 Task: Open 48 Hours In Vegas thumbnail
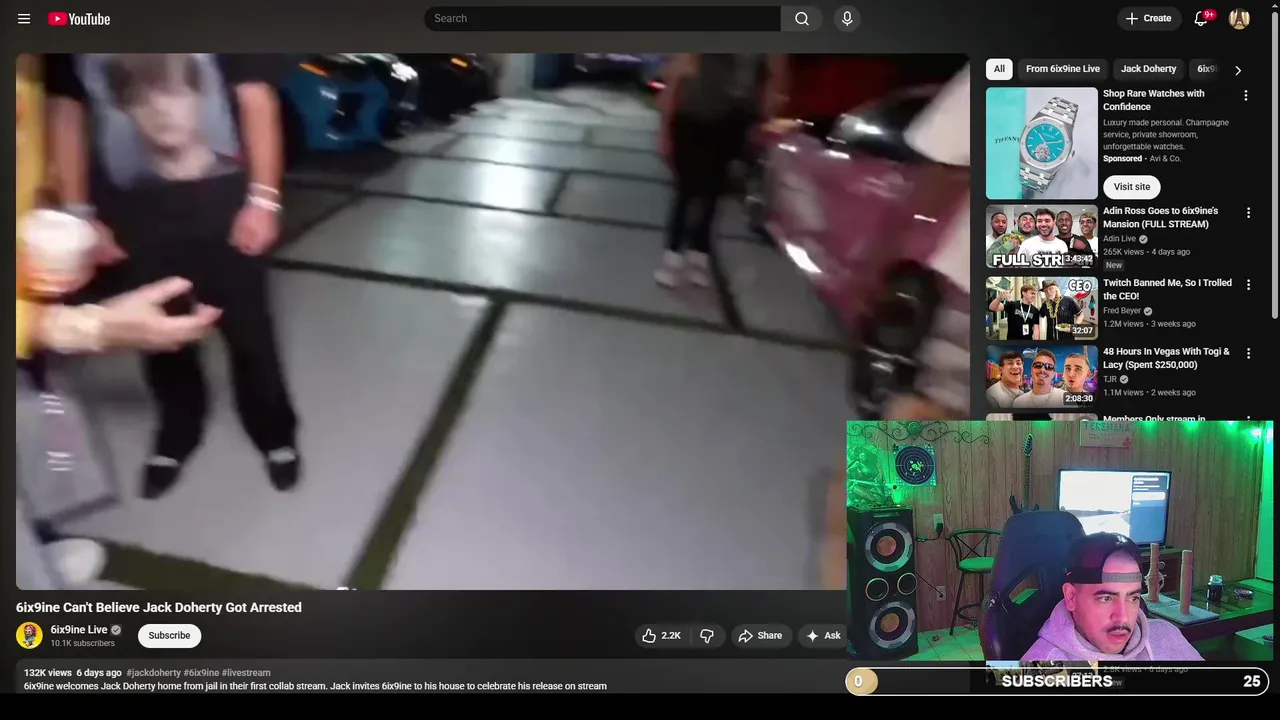pos(1041,377)
